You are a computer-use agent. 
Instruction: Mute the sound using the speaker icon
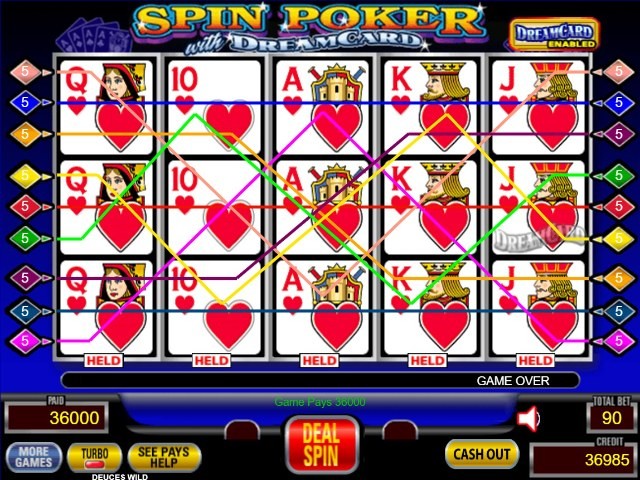[528, 418]
